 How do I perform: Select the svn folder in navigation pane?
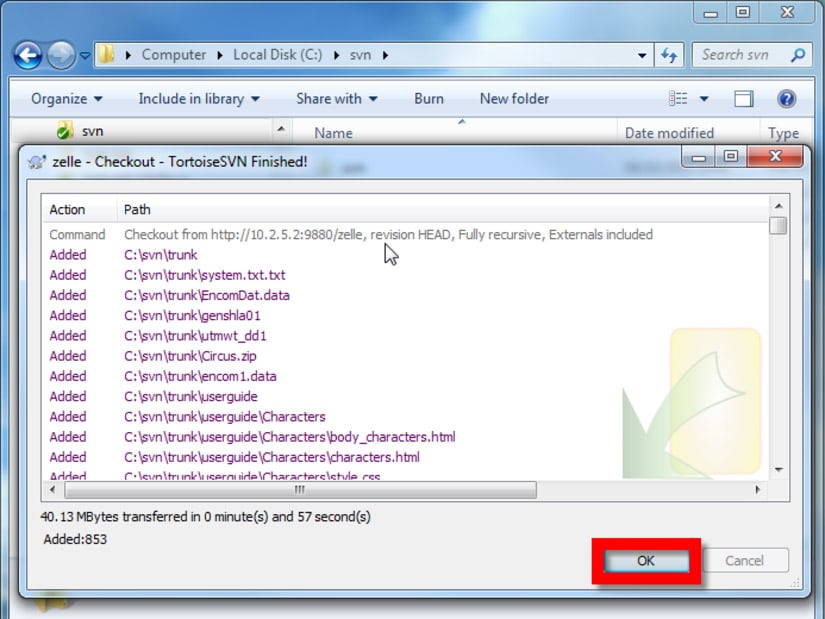click(x=91, y=131)
